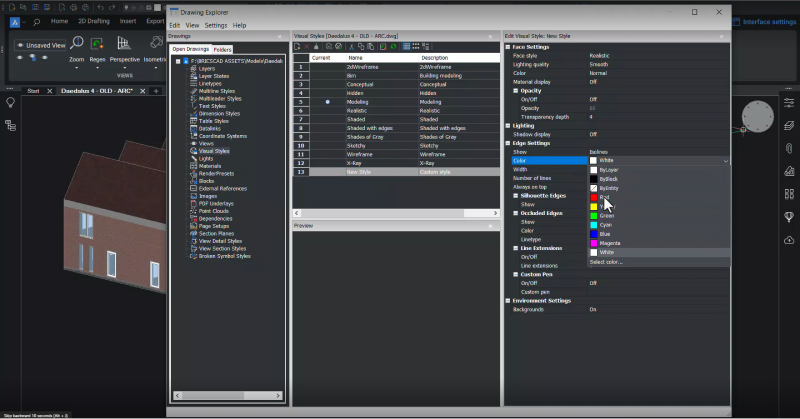Viewport: 800px width, 419px height.
Task: Open the hot-air balloon panel icon on right sidebar
Action: coord(789,217)
